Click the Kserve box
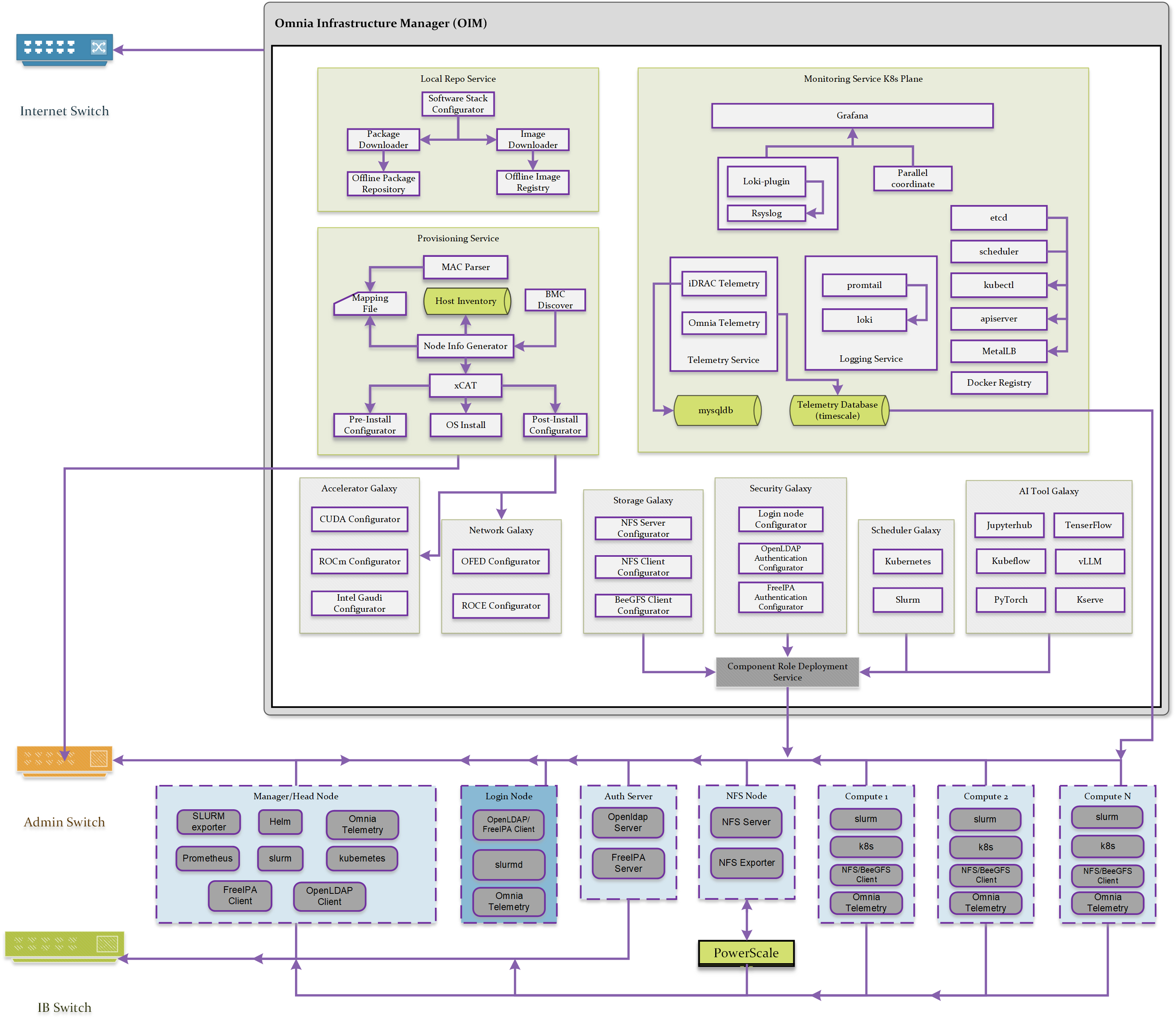 pos(1089,600)
